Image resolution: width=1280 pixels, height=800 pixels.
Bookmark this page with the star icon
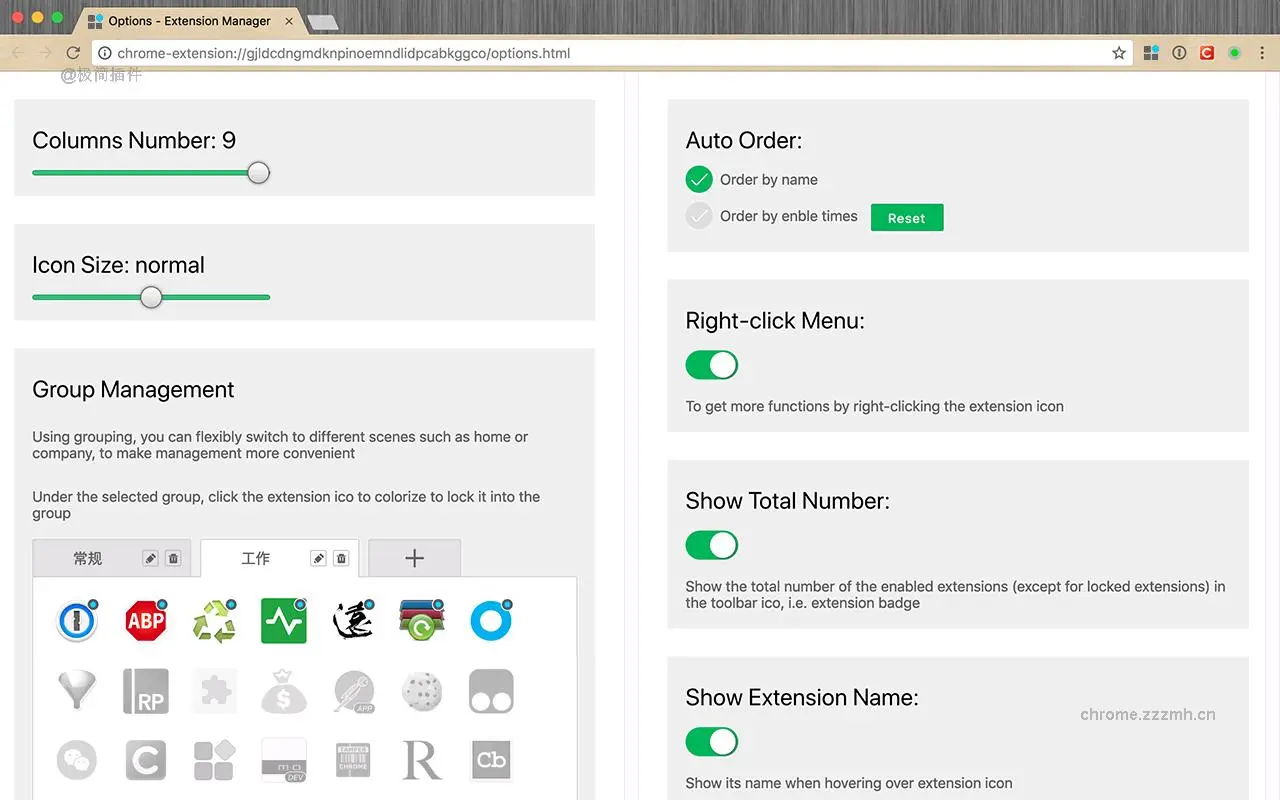tap(1119, 53)
